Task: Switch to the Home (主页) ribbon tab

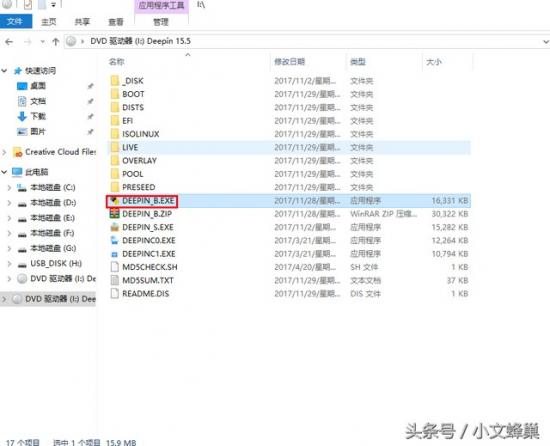Action: tap(49, 22)
